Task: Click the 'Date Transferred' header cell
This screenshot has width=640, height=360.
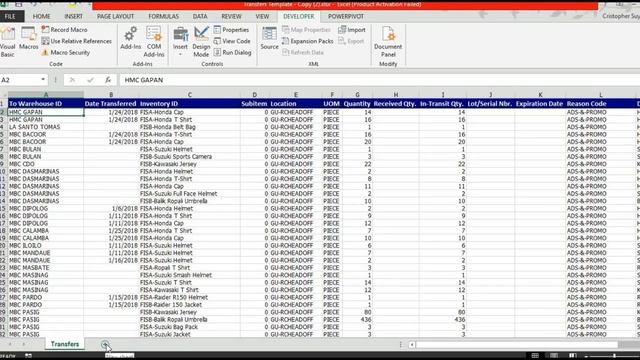Action: point(111,104)
